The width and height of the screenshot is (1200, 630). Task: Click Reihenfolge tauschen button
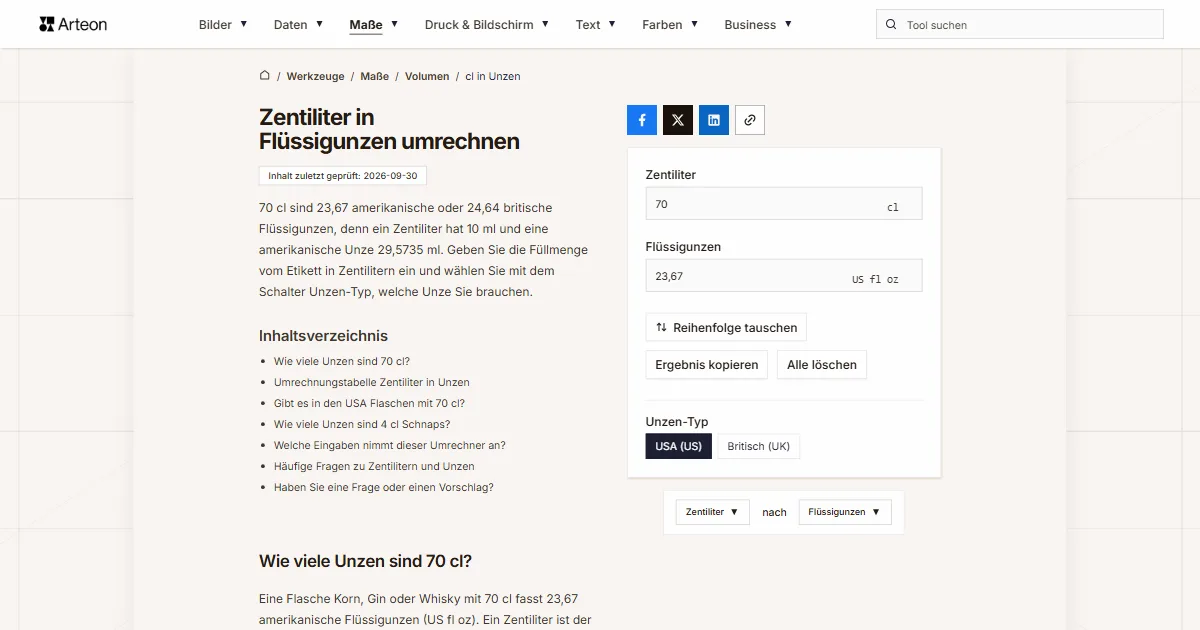726,327
